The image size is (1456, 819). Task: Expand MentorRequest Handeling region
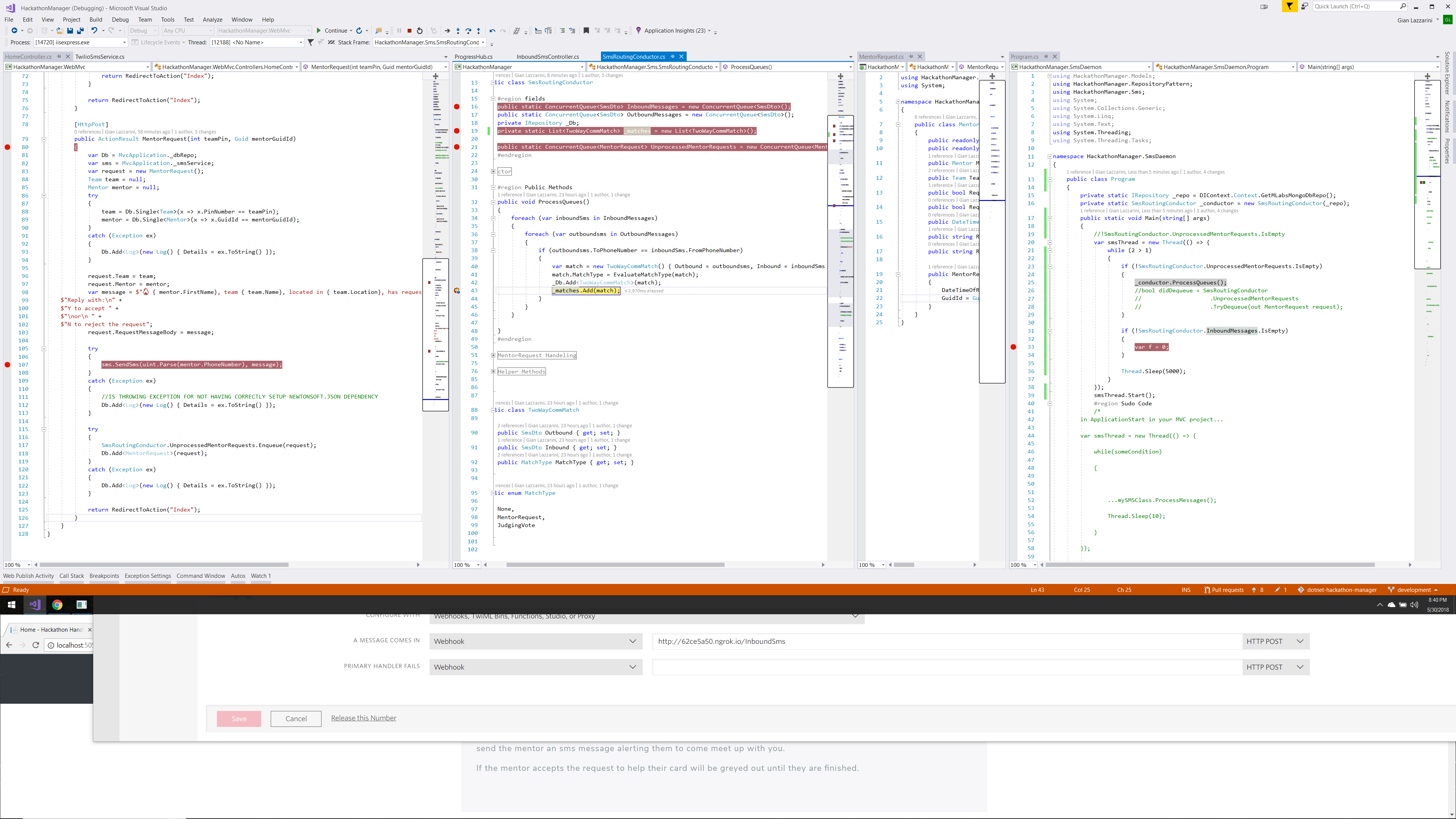[x=493, y=356]
